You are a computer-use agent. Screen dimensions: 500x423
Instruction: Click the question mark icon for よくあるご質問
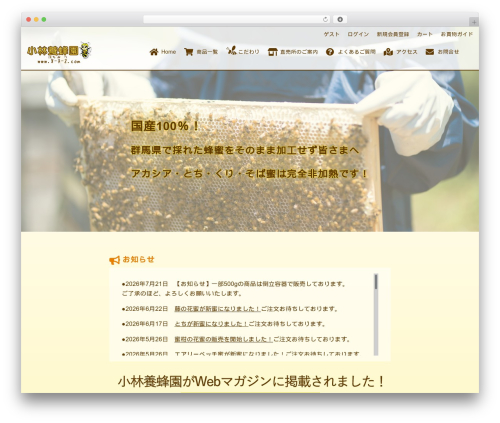tap(330, 52)
